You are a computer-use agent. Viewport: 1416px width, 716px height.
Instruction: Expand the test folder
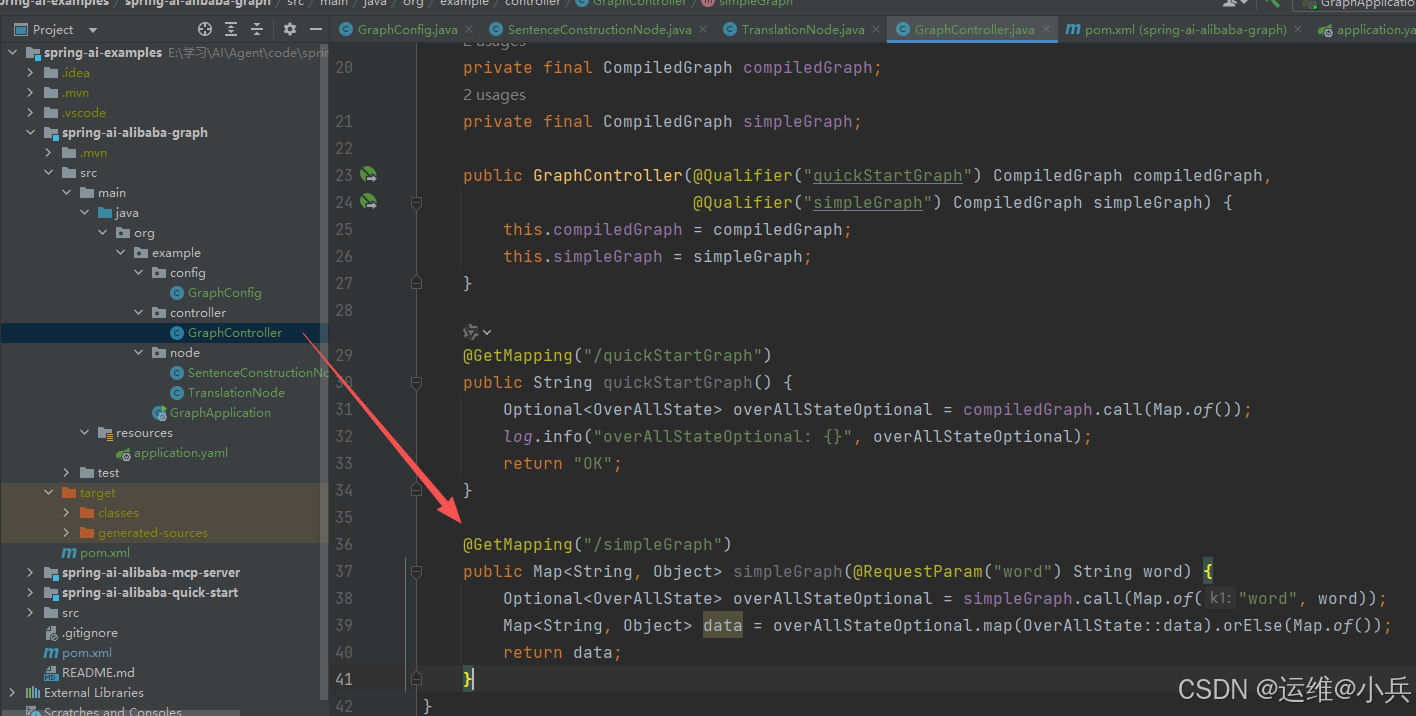66,473
